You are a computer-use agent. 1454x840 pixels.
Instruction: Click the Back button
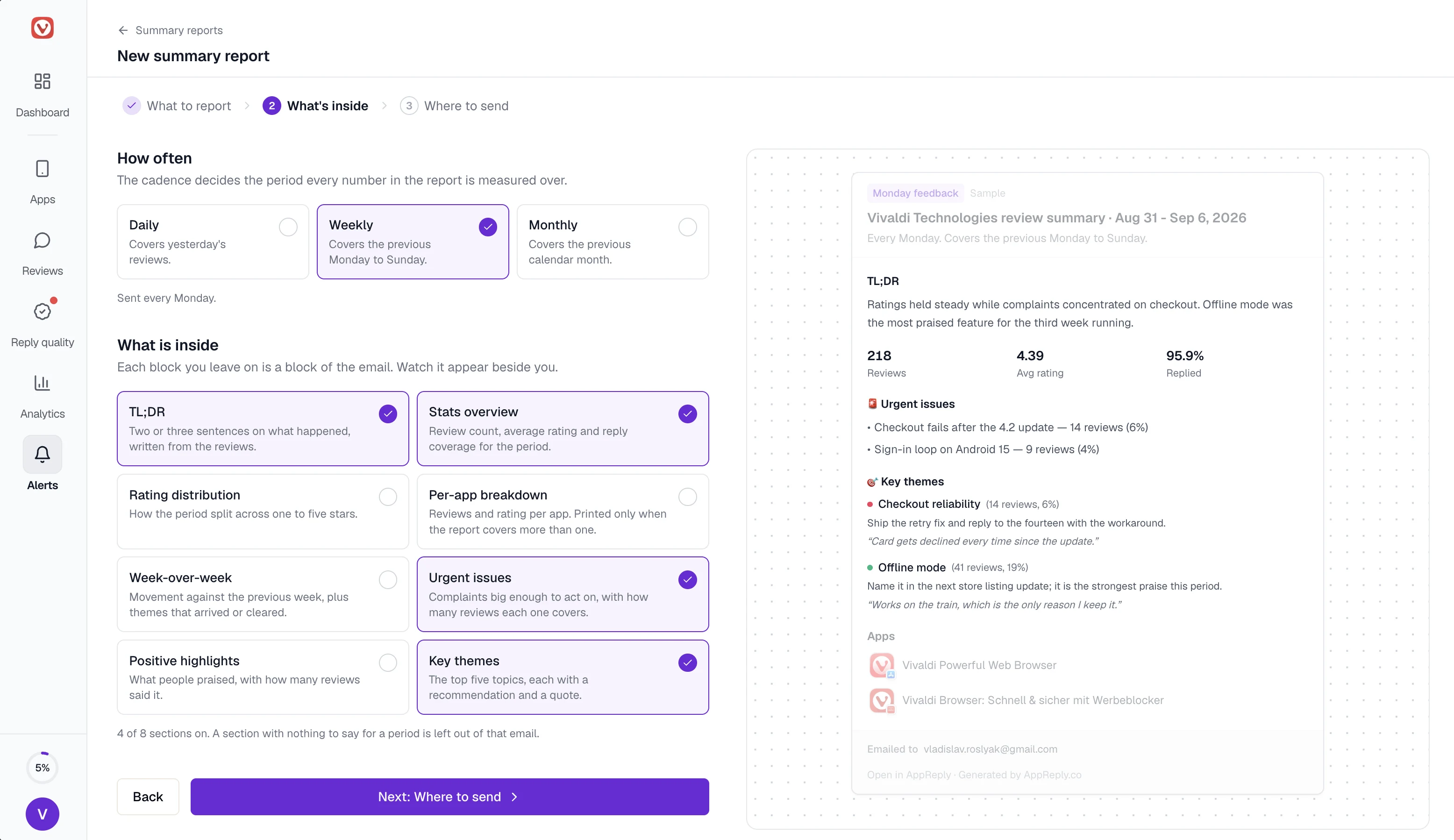[x=148, y=797]
